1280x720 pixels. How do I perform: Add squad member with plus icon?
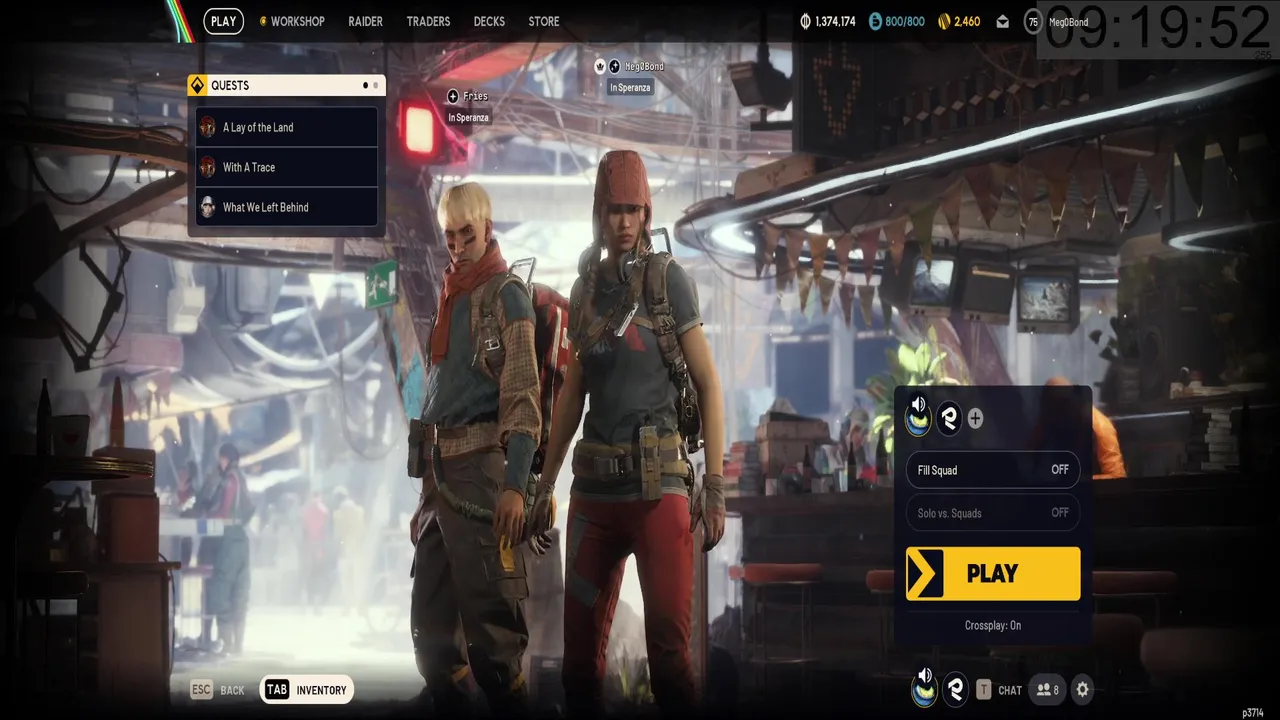975,418
